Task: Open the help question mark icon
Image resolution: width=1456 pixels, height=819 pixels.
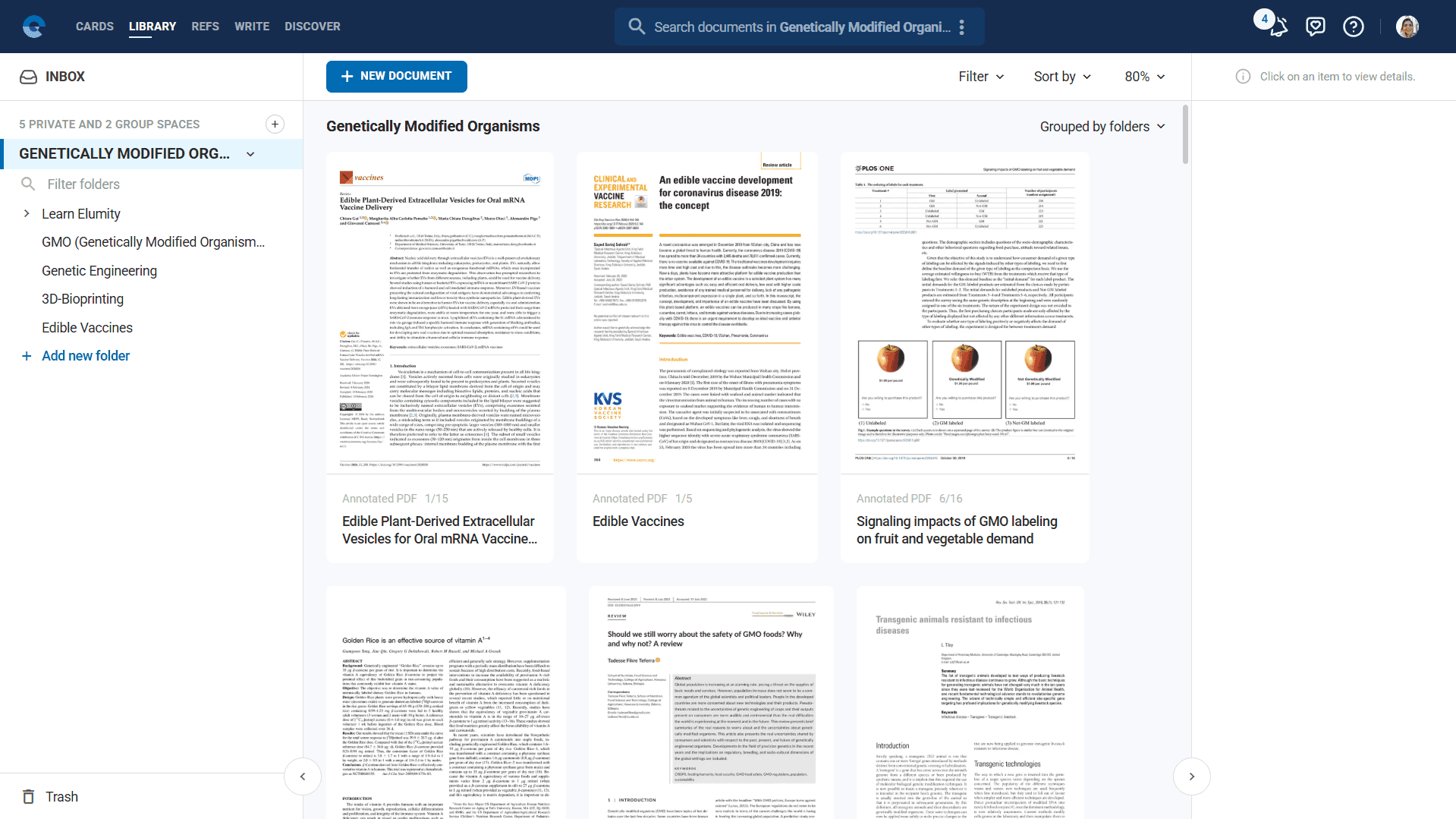Action: tap(1353, 27)
